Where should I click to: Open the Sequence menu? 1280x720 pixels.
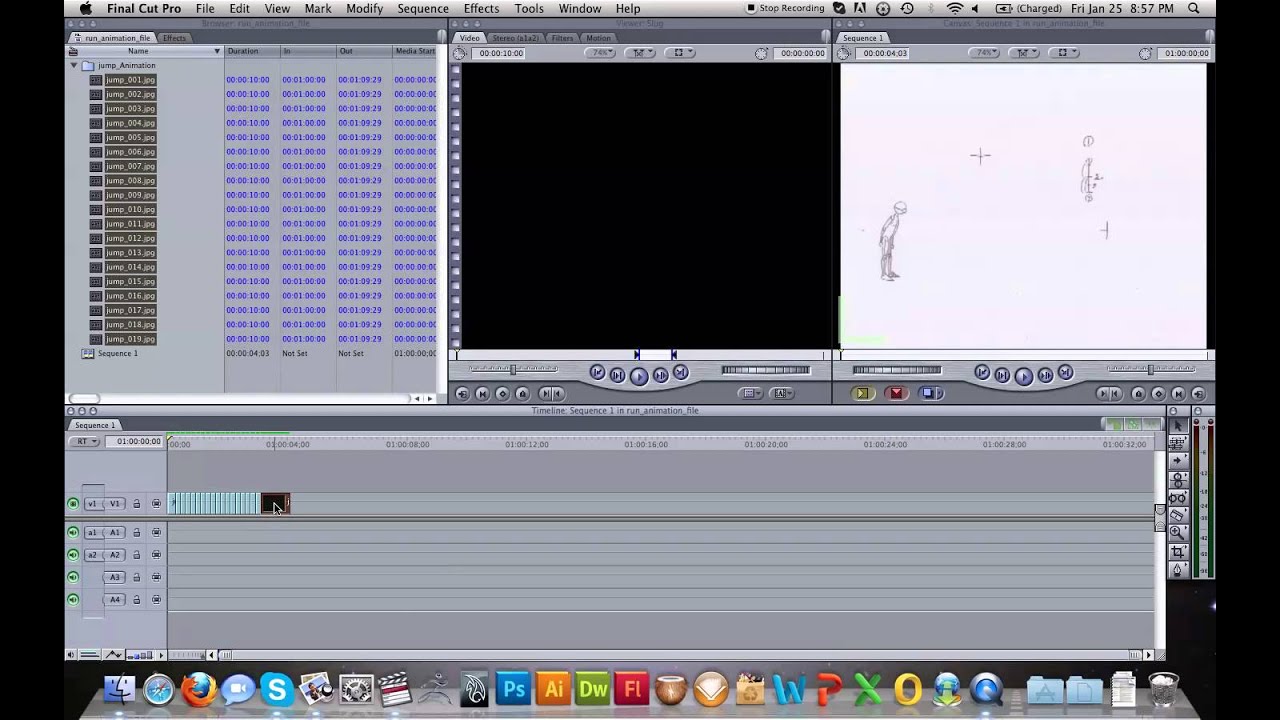click(423, 9)
